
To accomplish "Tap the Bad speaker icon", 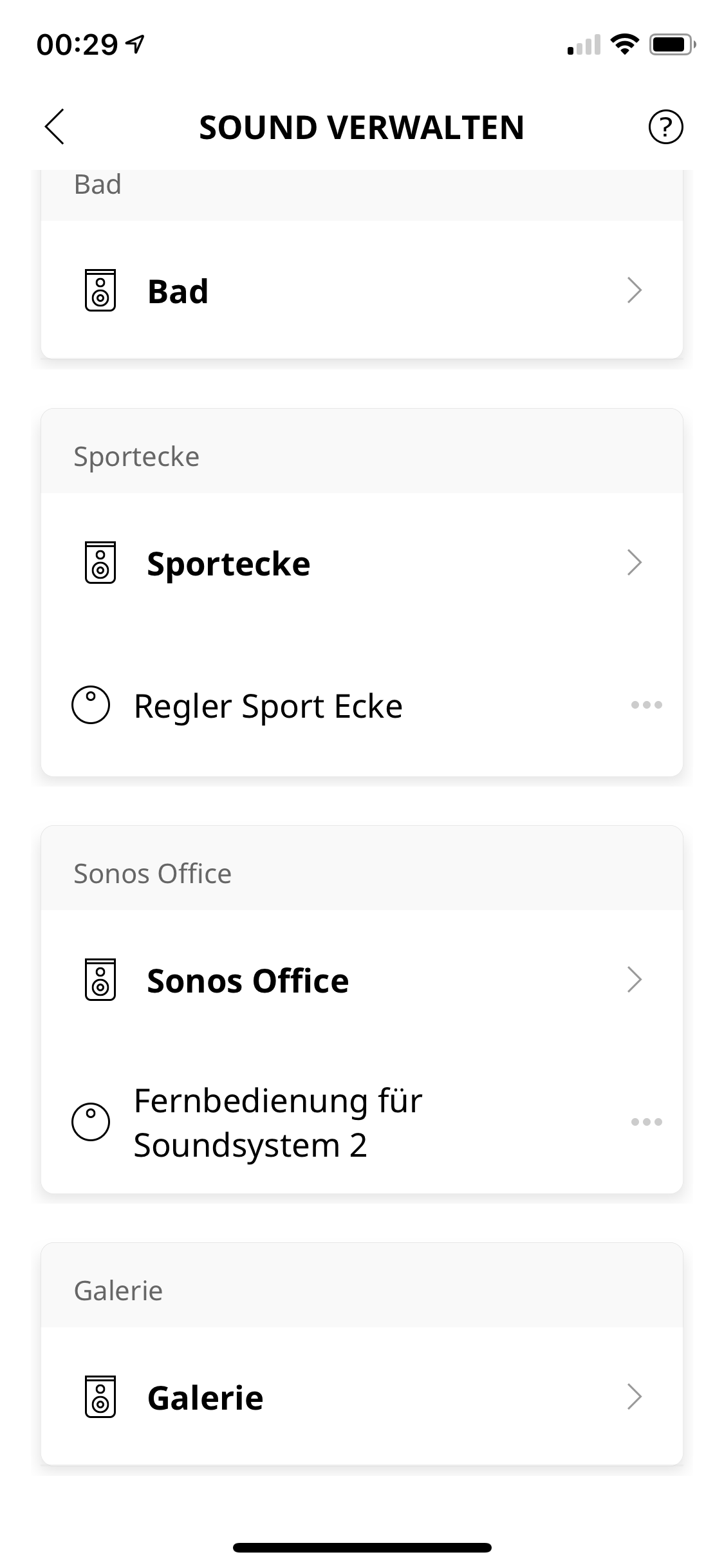I will [x=100, y=290].
